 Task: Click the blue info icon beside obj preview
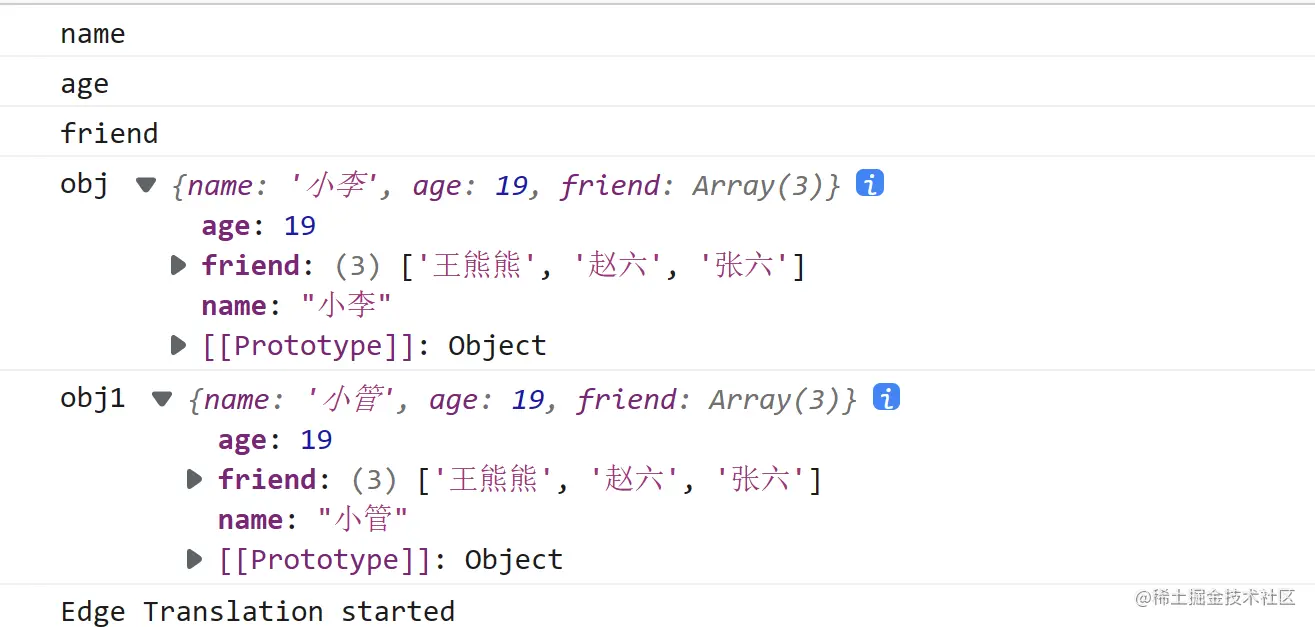(x=869, y=184)
